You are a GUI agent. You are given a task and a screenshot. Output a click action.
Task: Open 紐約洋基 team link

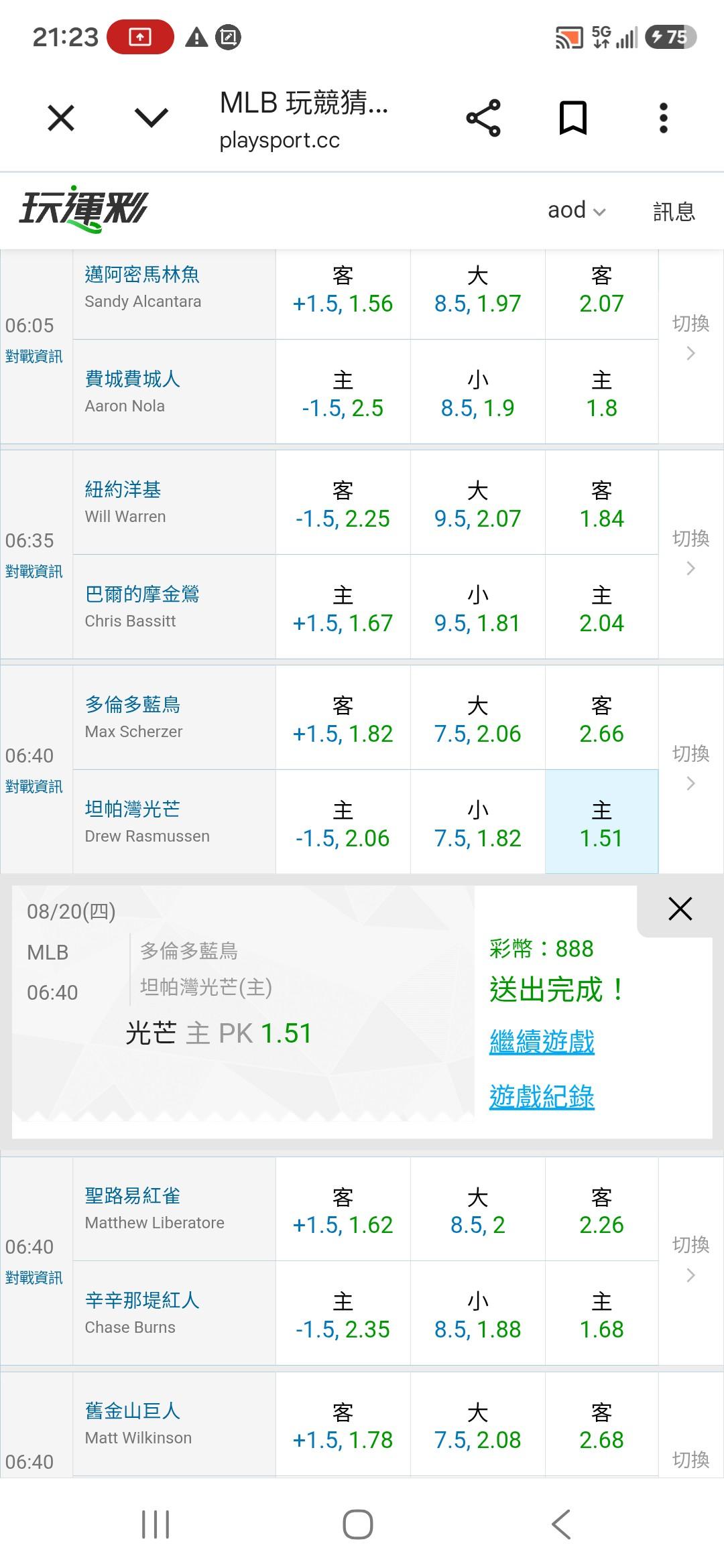123,490
